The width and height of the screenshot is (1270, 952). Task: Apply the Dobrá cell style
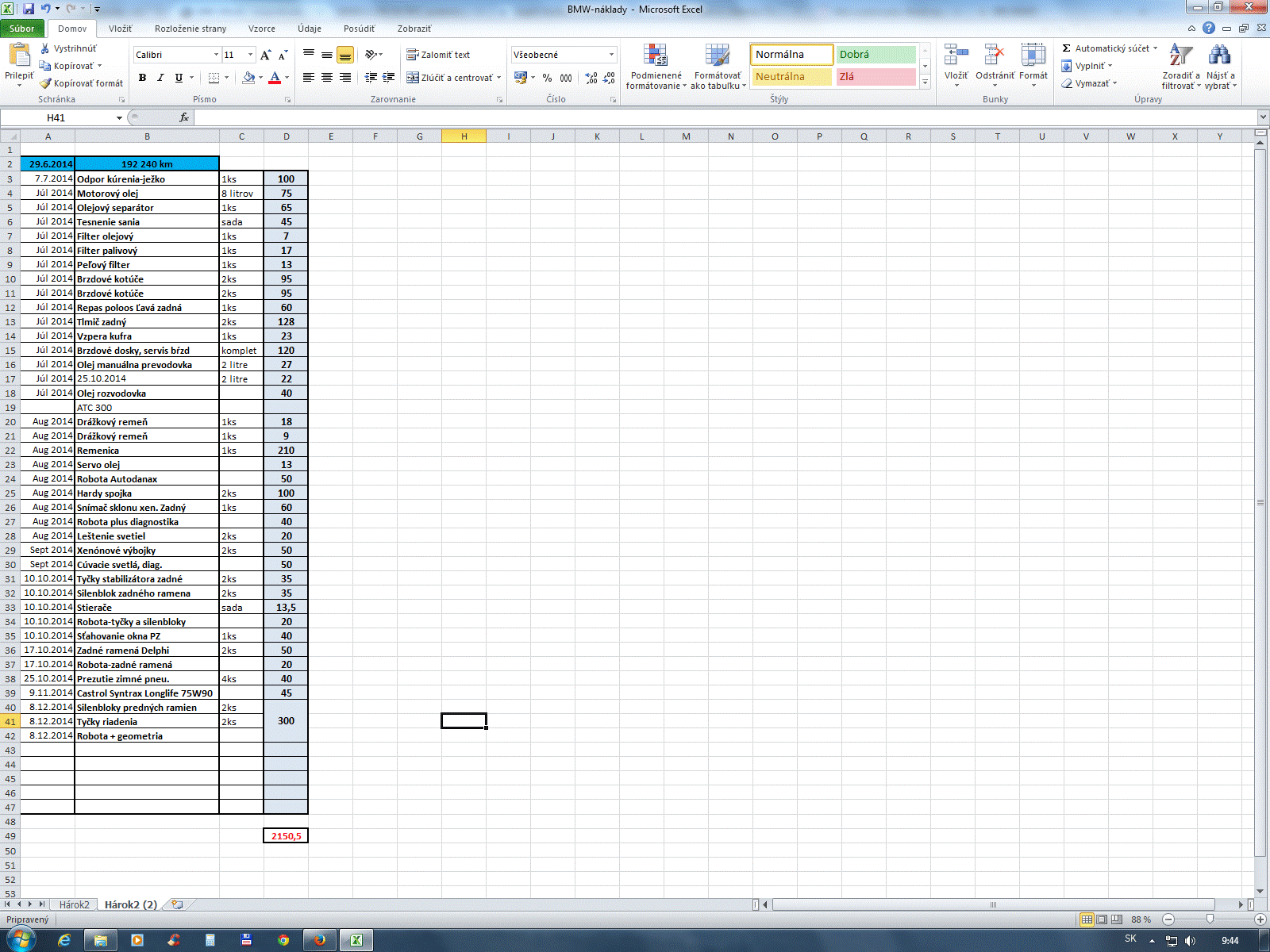[876, 55]
